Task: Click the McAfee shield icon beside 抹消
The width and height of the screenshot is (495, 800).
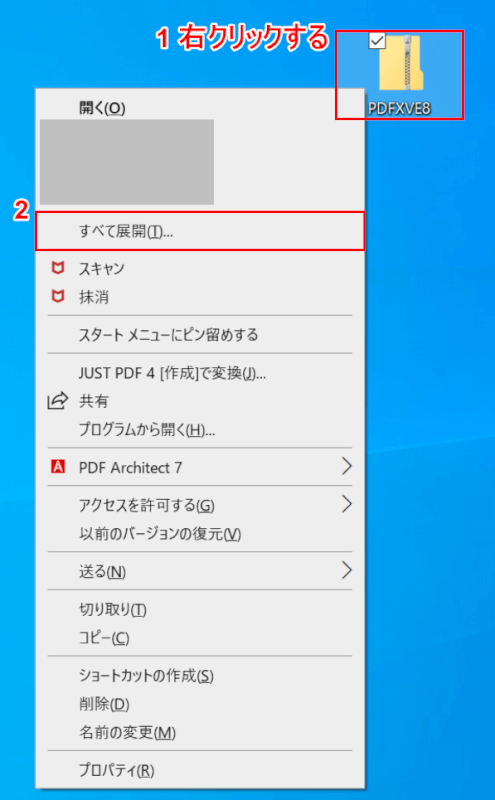Action: click(x=58, y=296)
